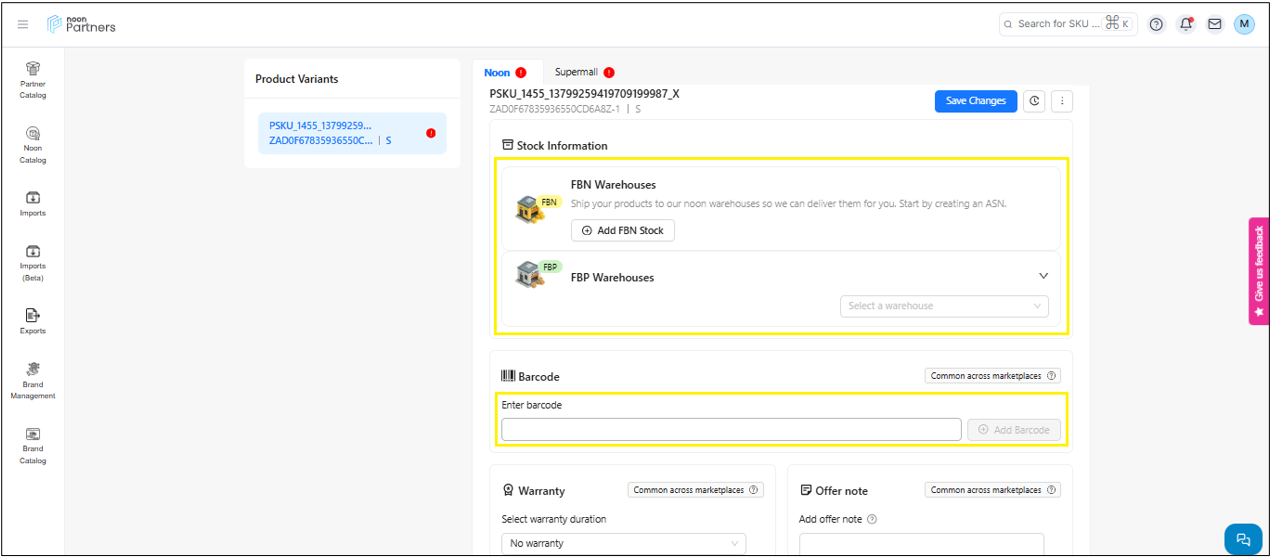Open the Exports page

[33, 321]
